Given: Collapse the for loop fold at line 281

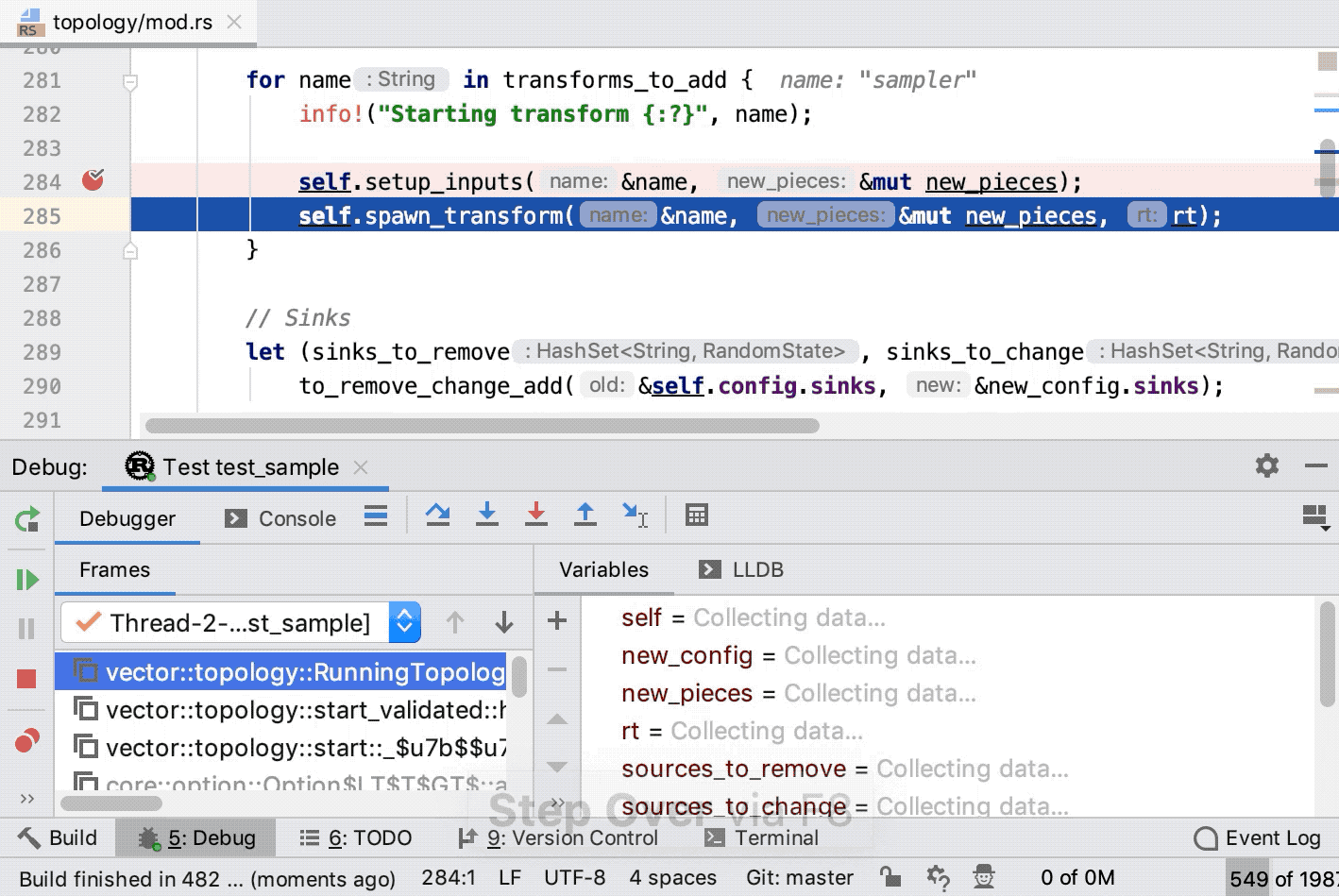Looking at the screenshot, I should (x=130, y=82).
